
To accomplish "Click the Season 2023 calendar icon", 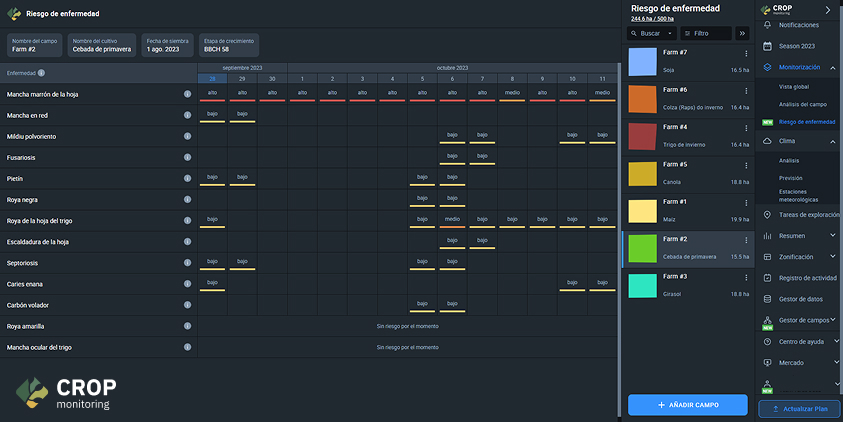I will pyautogui.click(x=768, y=46).
